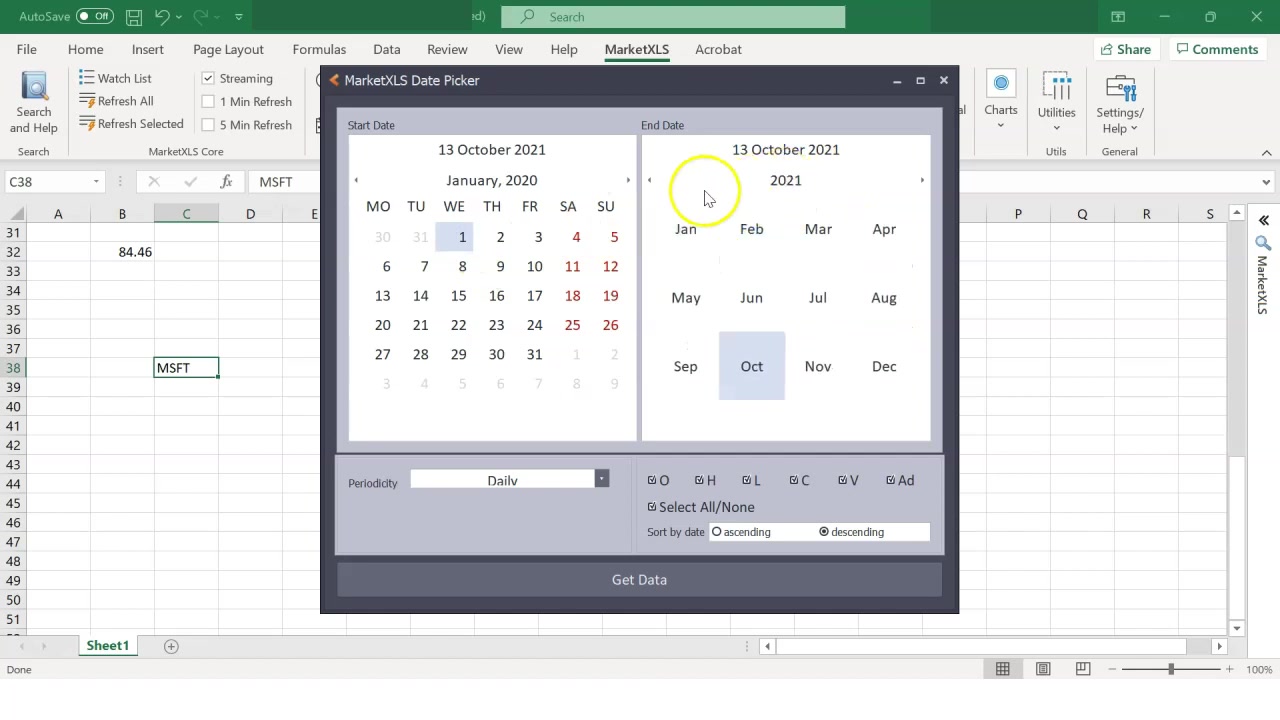This screenshot has height=720, width=1280.
Task: Pick day 15 in the Start Date calendar
Action: click(x=458, y=296)
